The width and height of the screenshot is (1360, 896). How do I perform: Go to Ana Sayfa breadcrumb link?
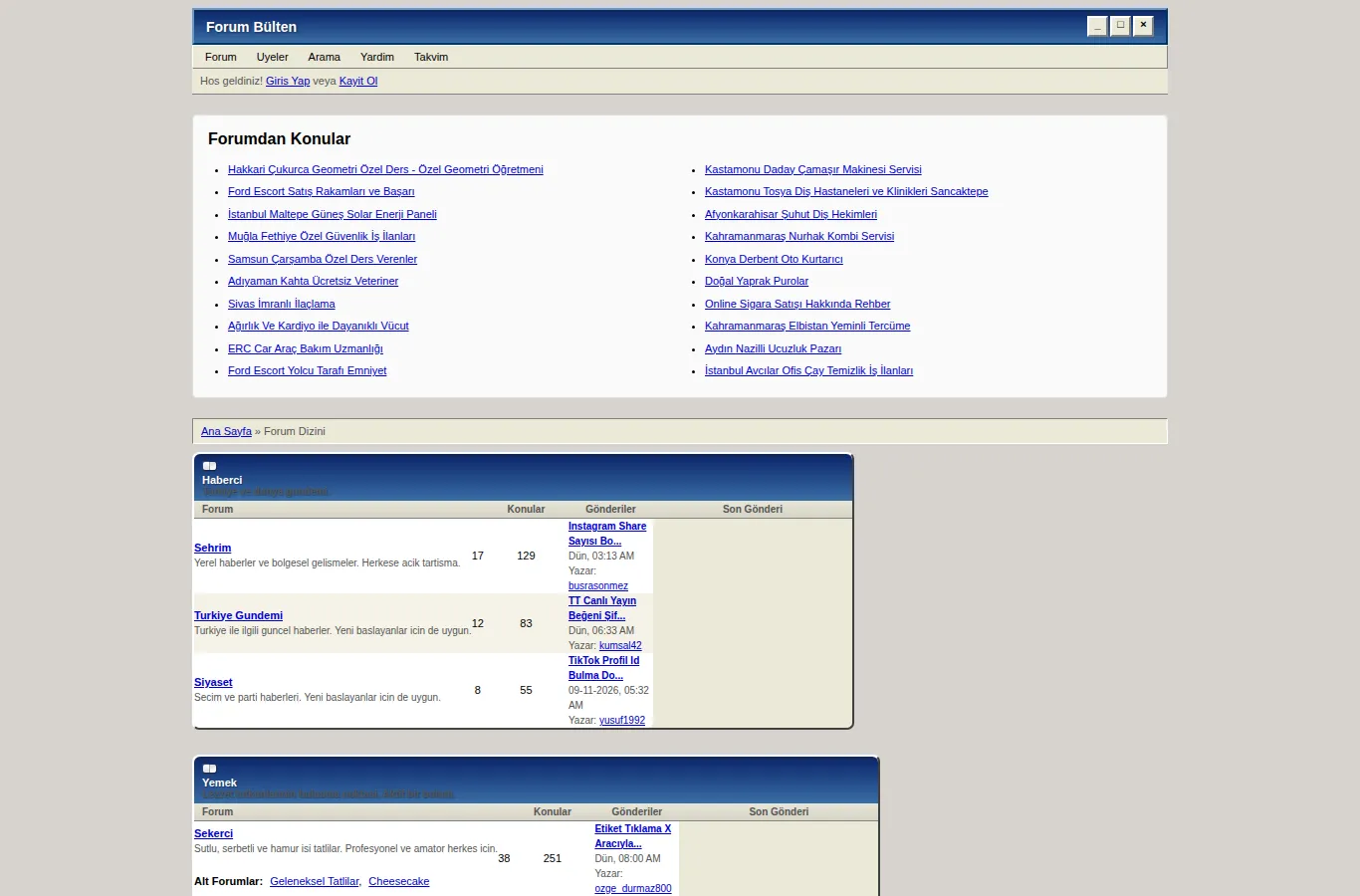pos(226,432)
